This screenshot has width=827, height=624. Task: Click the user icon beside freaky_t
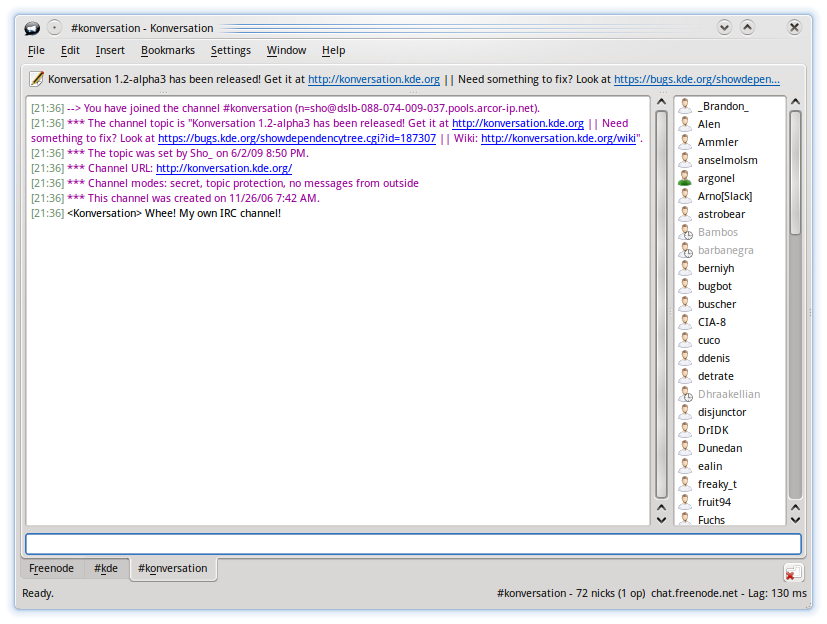(x=685, y=484)
